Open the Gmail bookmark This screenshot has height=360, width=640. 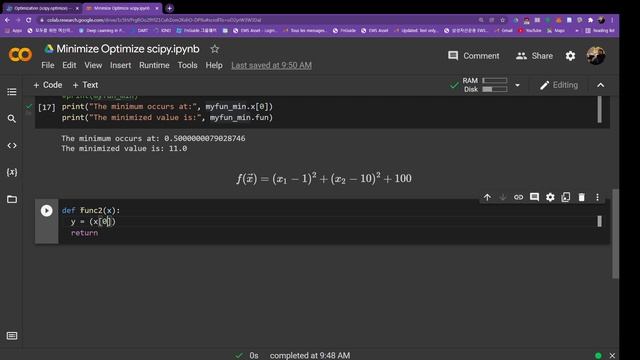coord(503,31)
